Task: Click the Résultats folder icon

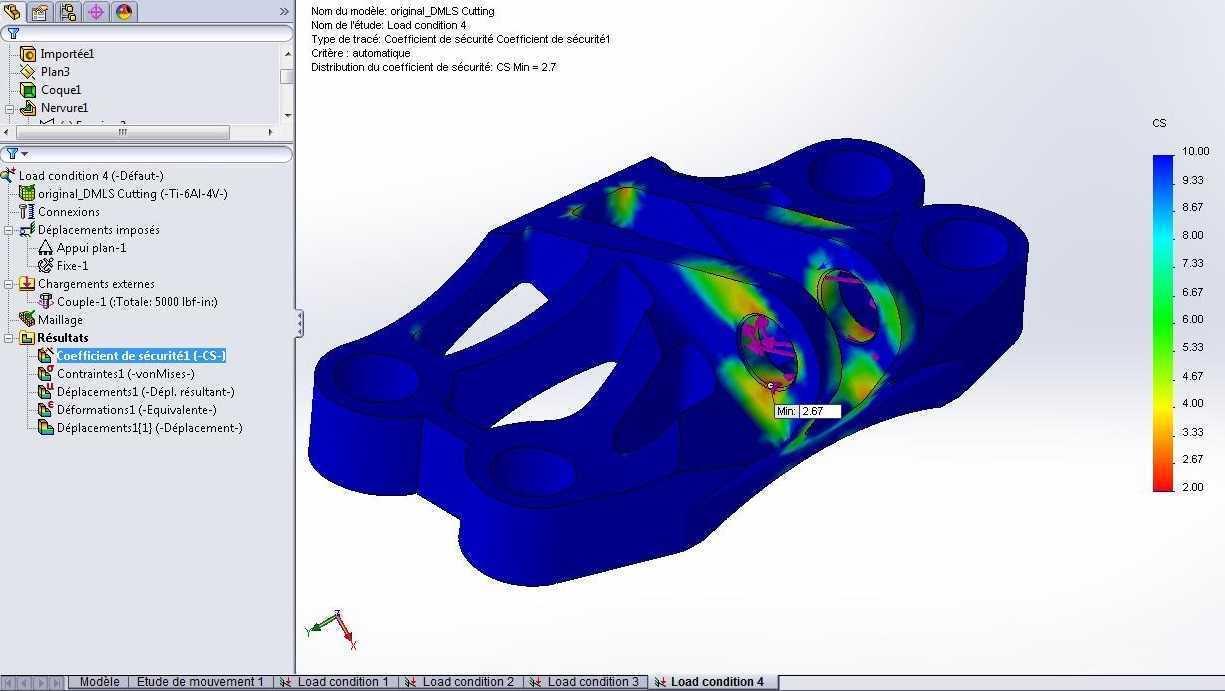Action: tap(28, 338)
